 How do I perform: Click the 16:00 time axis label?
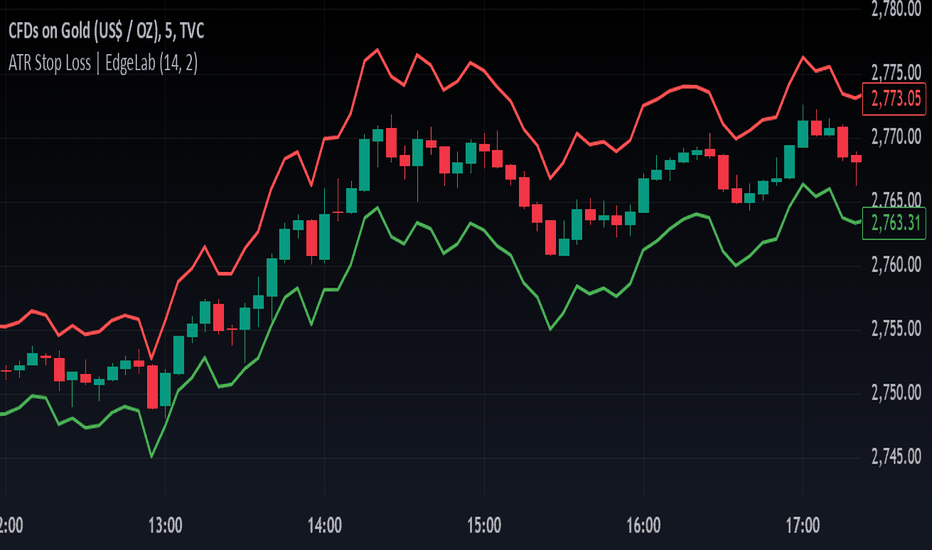click(x=643, y=526)
